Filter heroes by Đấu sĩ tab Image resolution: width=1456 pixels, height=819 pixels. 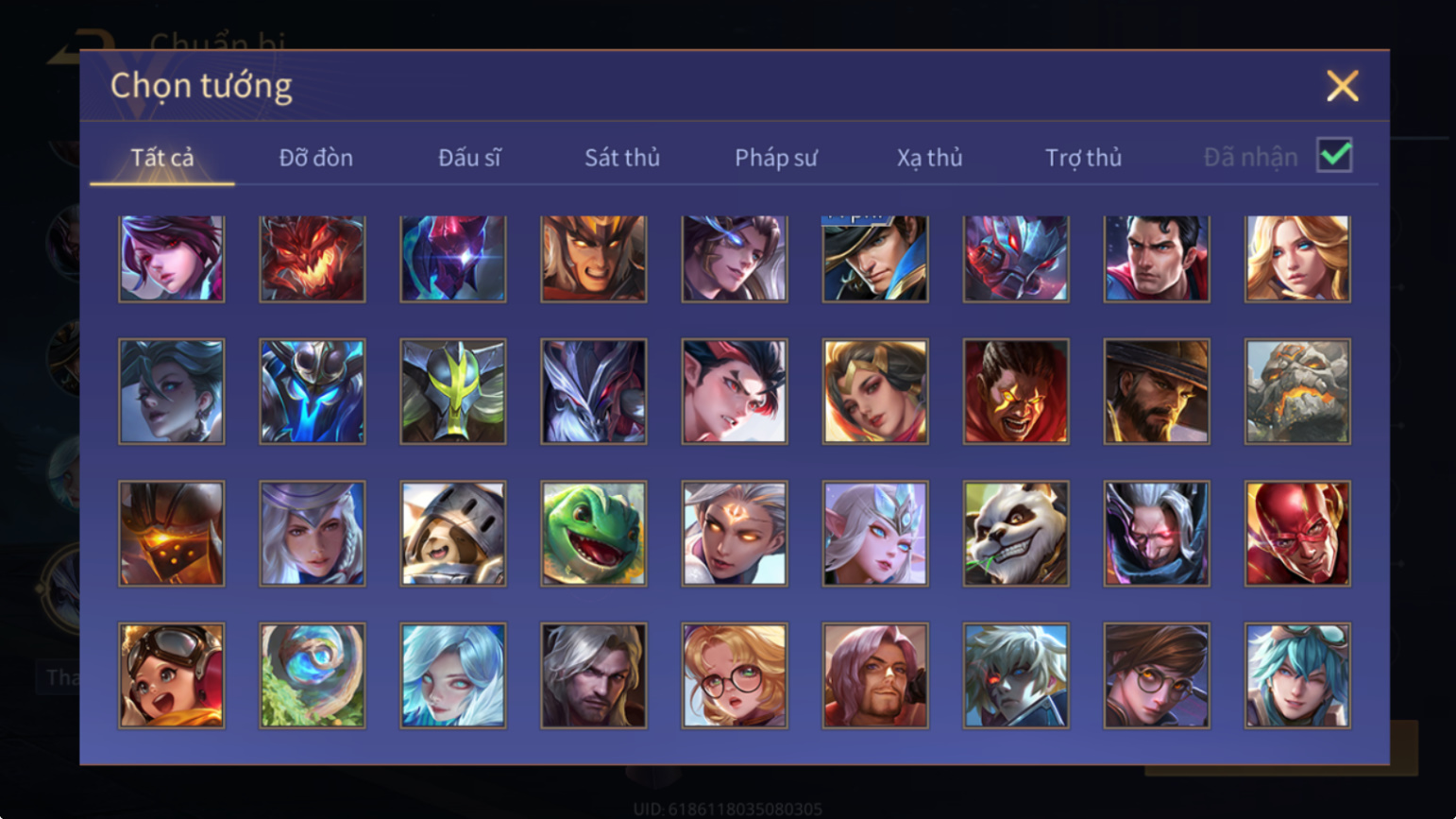[469, 158]
